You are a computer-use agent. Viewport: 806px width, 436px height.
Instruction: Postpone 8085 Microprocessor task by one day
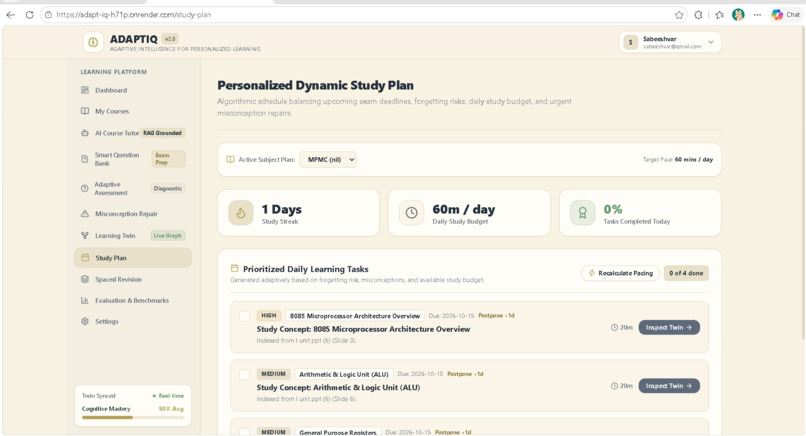click(x=496, y=316)
